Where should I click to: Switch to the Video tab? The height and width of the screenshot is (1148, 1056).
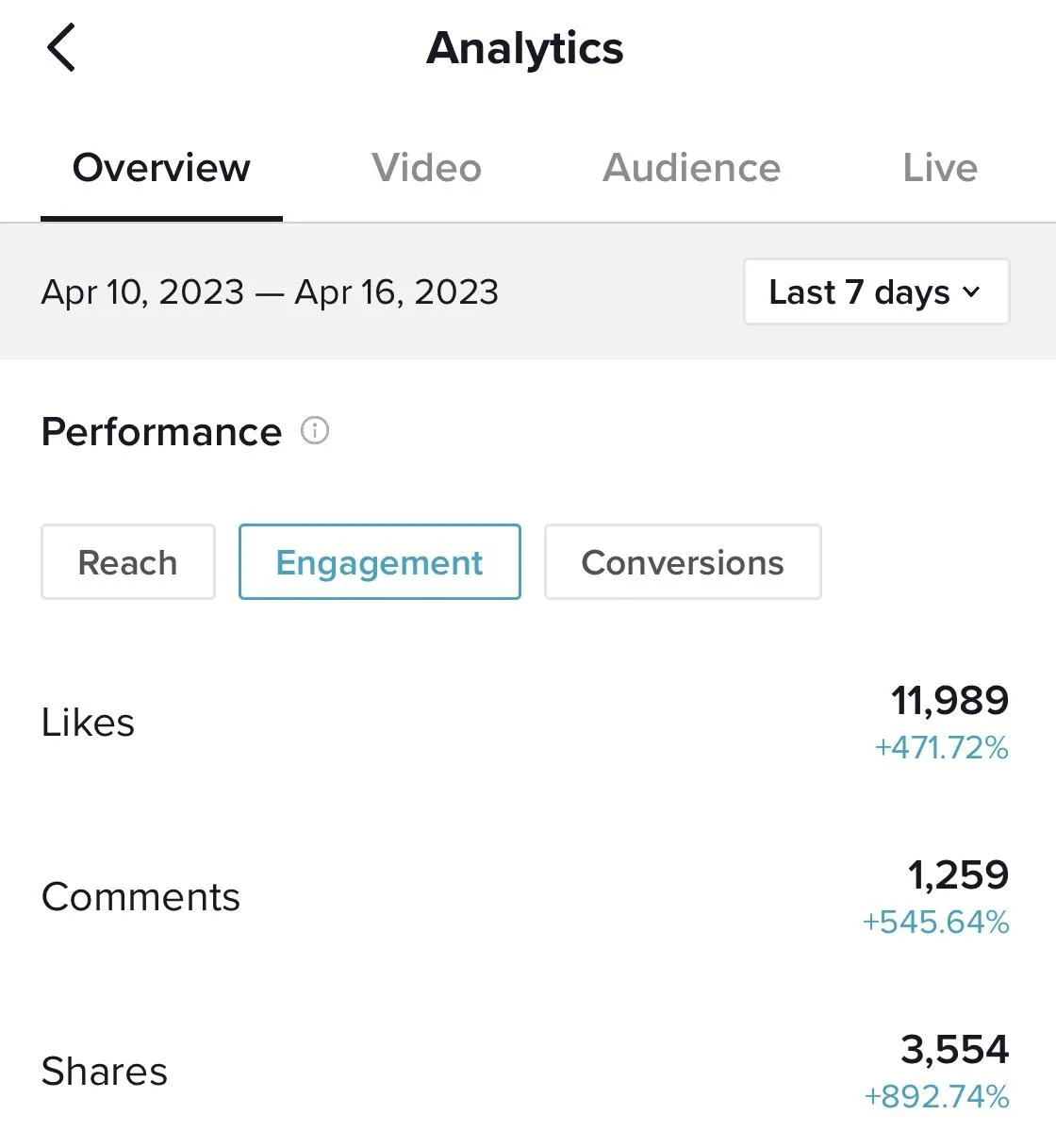tap(426, 168)
